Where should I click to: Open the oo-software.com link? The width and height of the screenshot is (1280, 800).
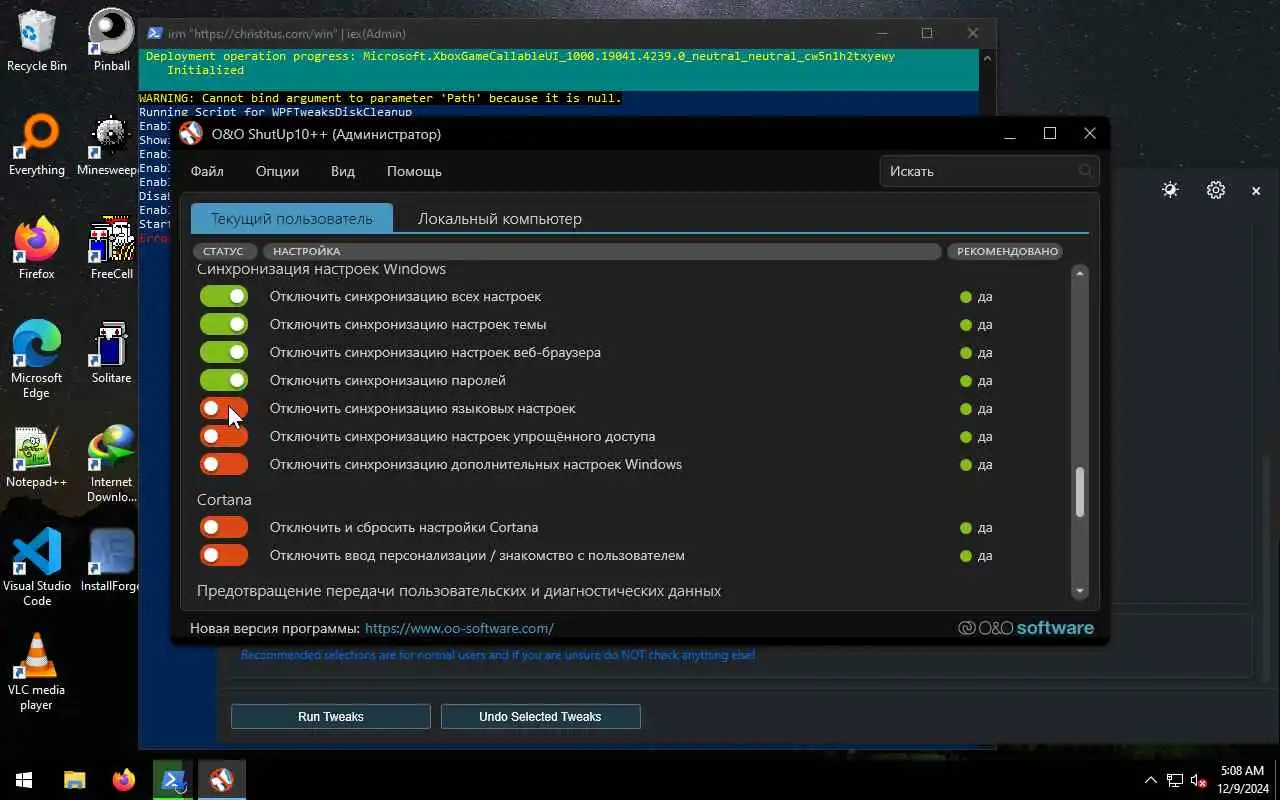point(459,628)
